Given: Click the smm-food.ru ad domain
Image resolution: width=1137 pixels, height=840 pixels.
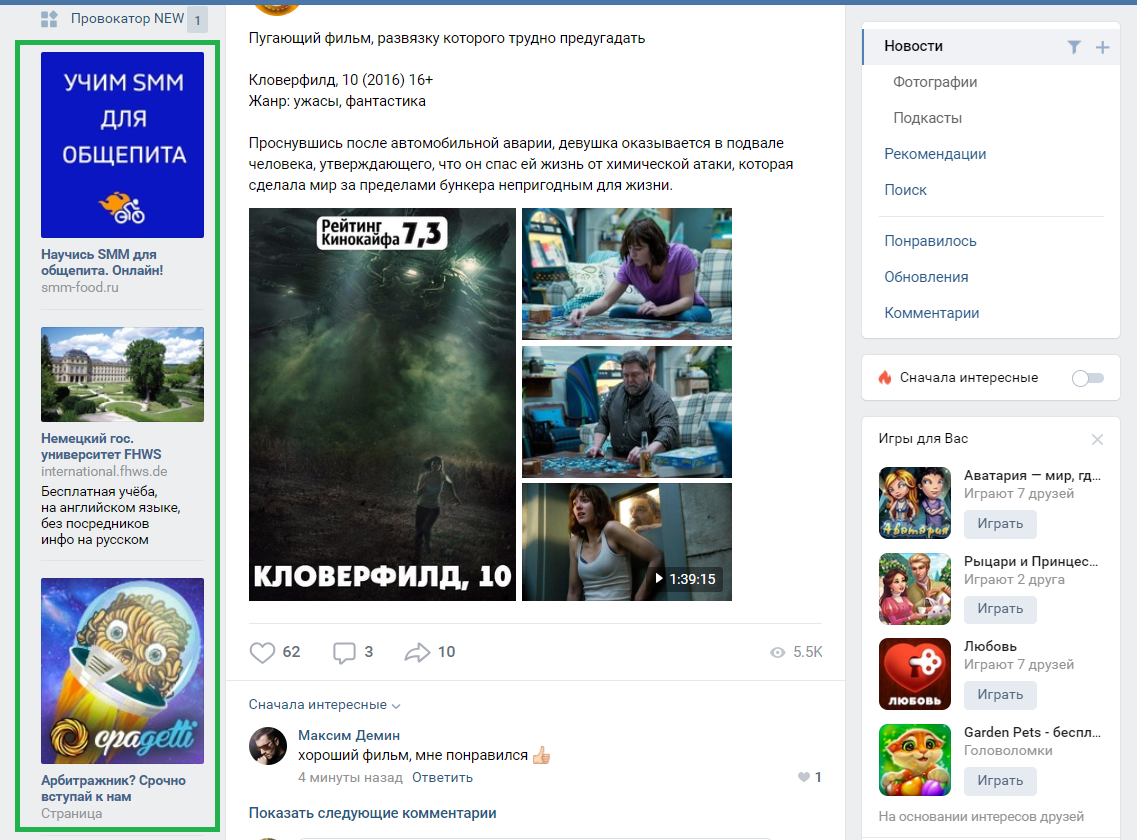Looking at the screenshot, I should click(80, 287).
